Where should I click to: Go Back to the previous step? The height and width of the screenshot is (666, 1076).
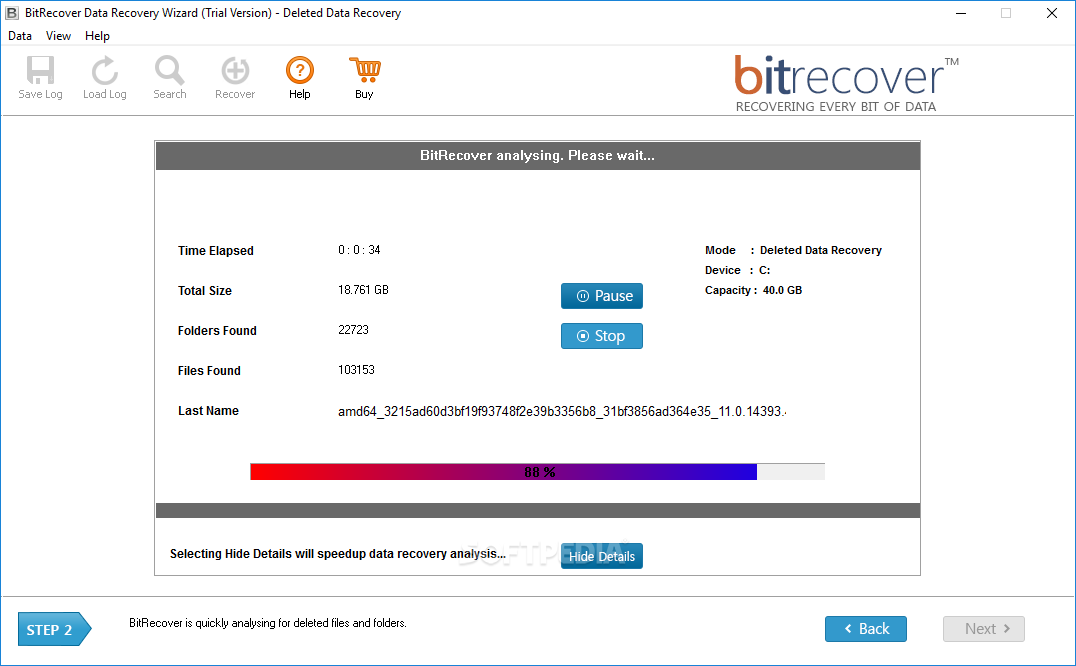coord(866,629)
